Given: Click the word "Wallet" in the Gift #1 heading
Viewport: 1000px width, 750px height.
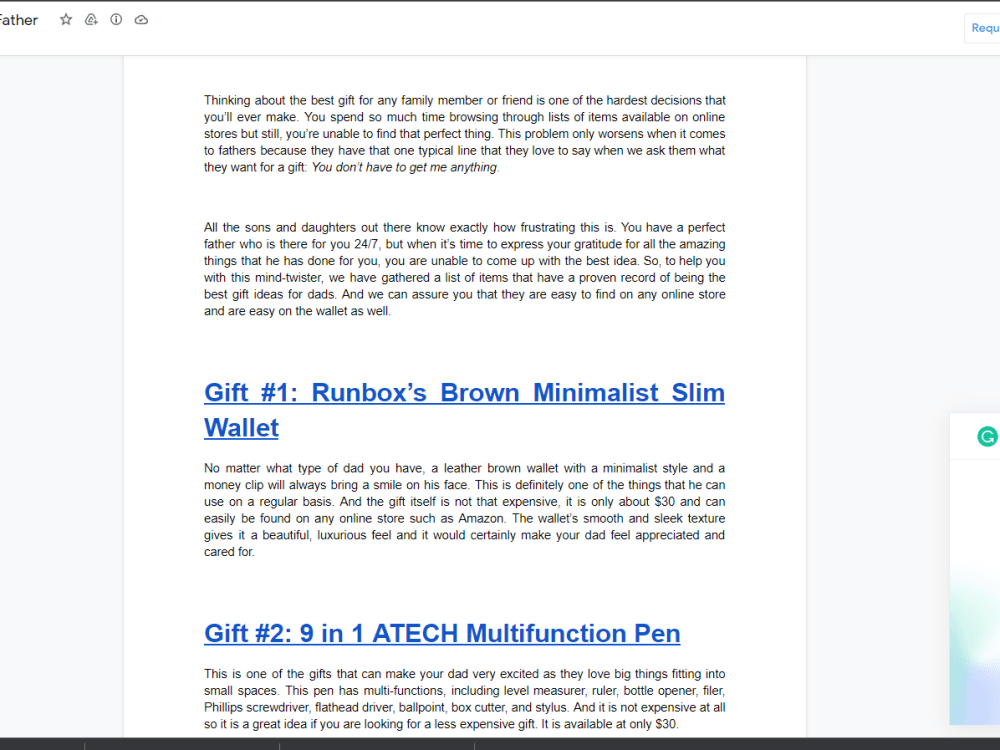Looking at the screenshot, I should click(x=241, y=428).
